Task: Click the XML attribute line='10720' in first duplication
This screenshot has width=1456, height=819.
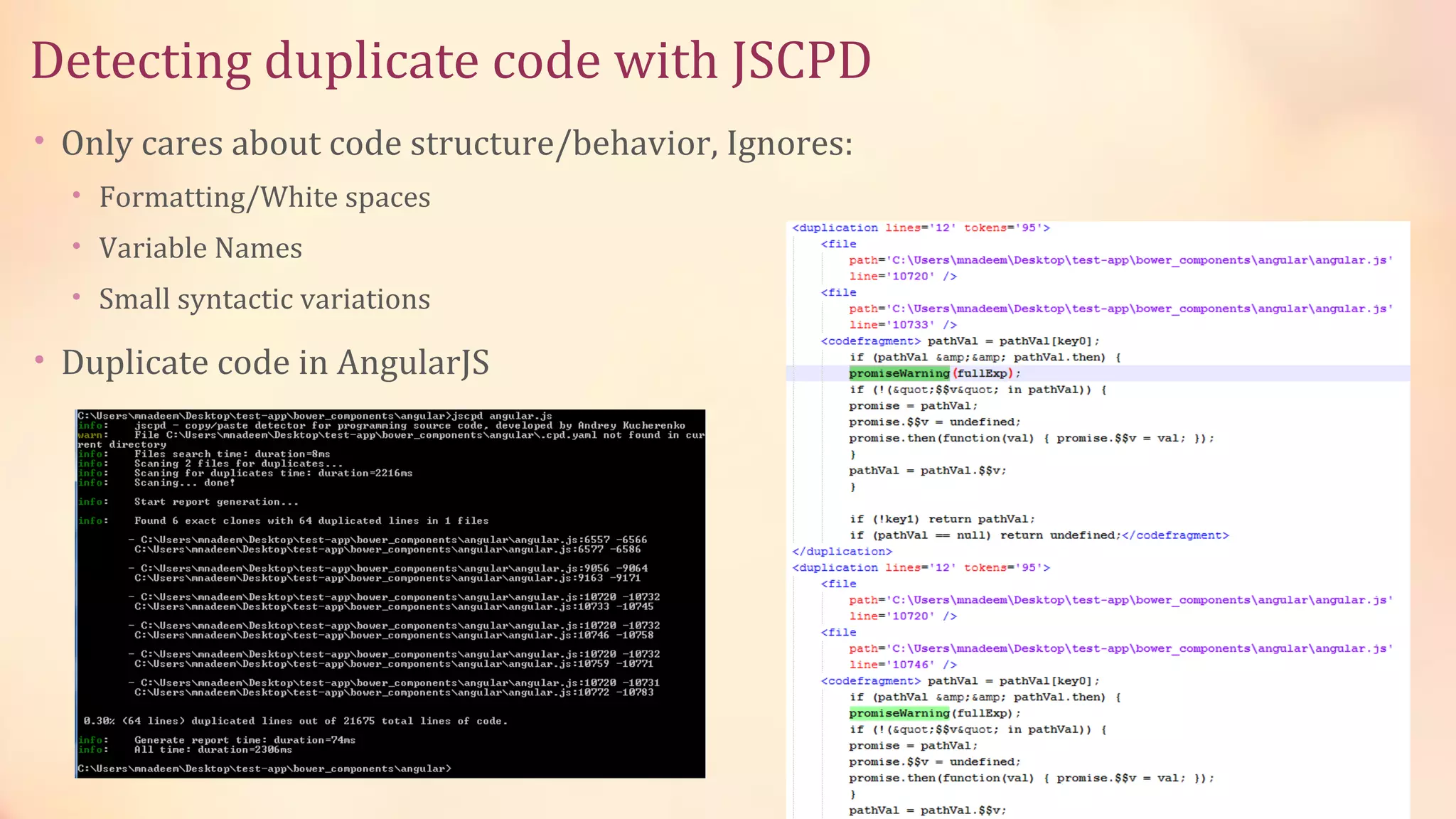Action: (x=903, y=277)
